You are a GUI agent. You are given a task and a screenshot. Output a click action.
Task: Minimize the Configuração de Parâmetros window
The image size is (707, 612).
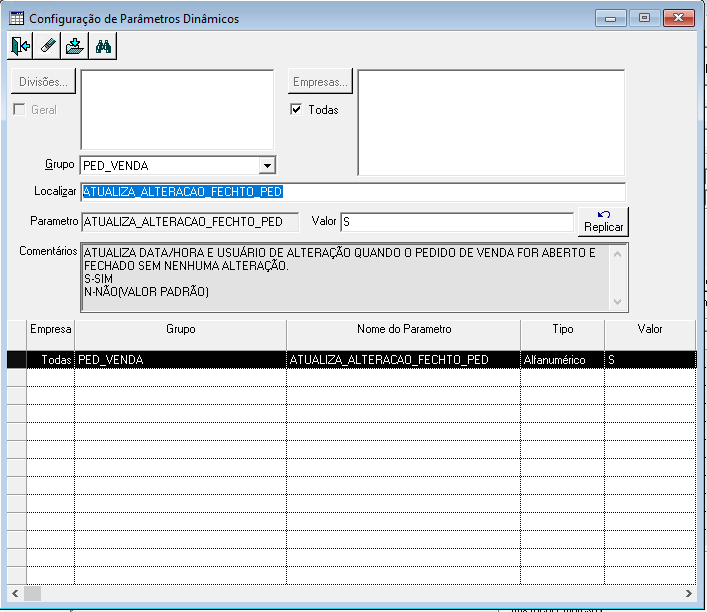[x=611, y=18]
